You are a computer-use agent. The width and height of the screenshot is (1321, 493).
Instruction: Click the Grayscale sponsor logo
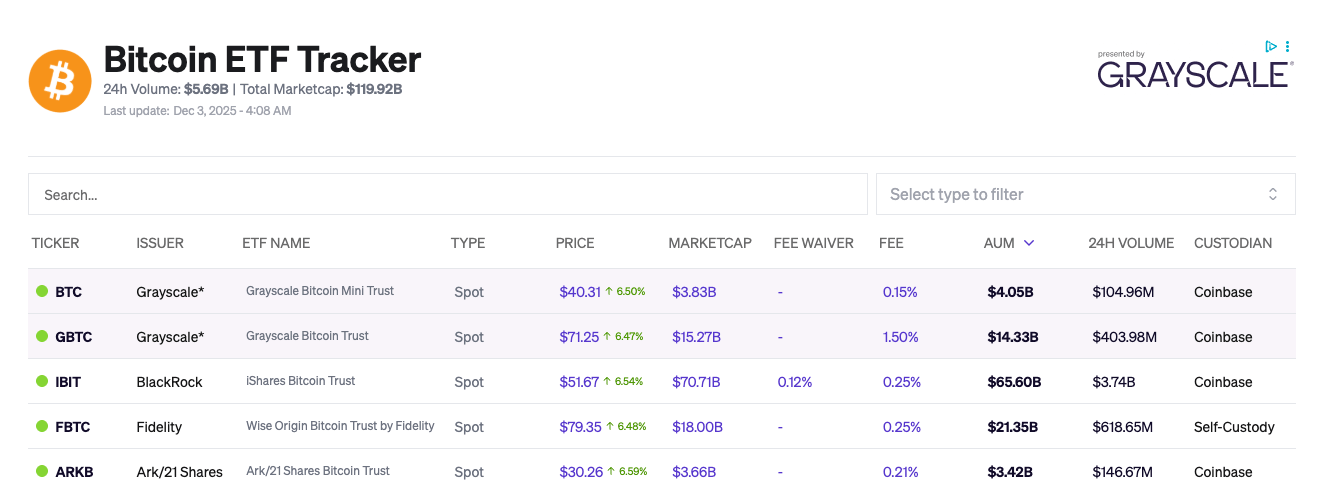click(x=1195, y=73)
